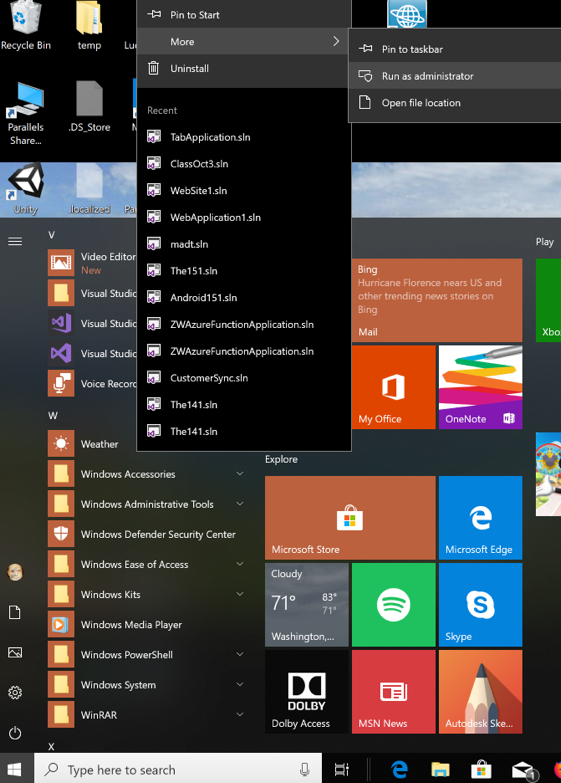Choose Uninstall in the context menu
Screen dimensions: 561x783
(244, 68)
